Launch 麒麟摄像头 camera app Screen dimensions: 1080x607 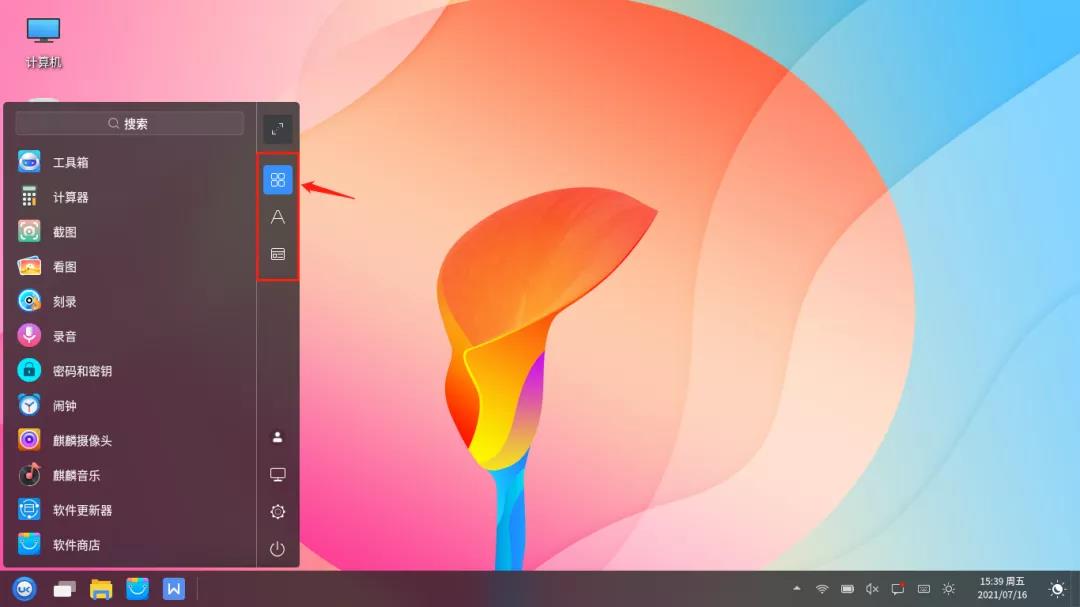click(82, 440)
